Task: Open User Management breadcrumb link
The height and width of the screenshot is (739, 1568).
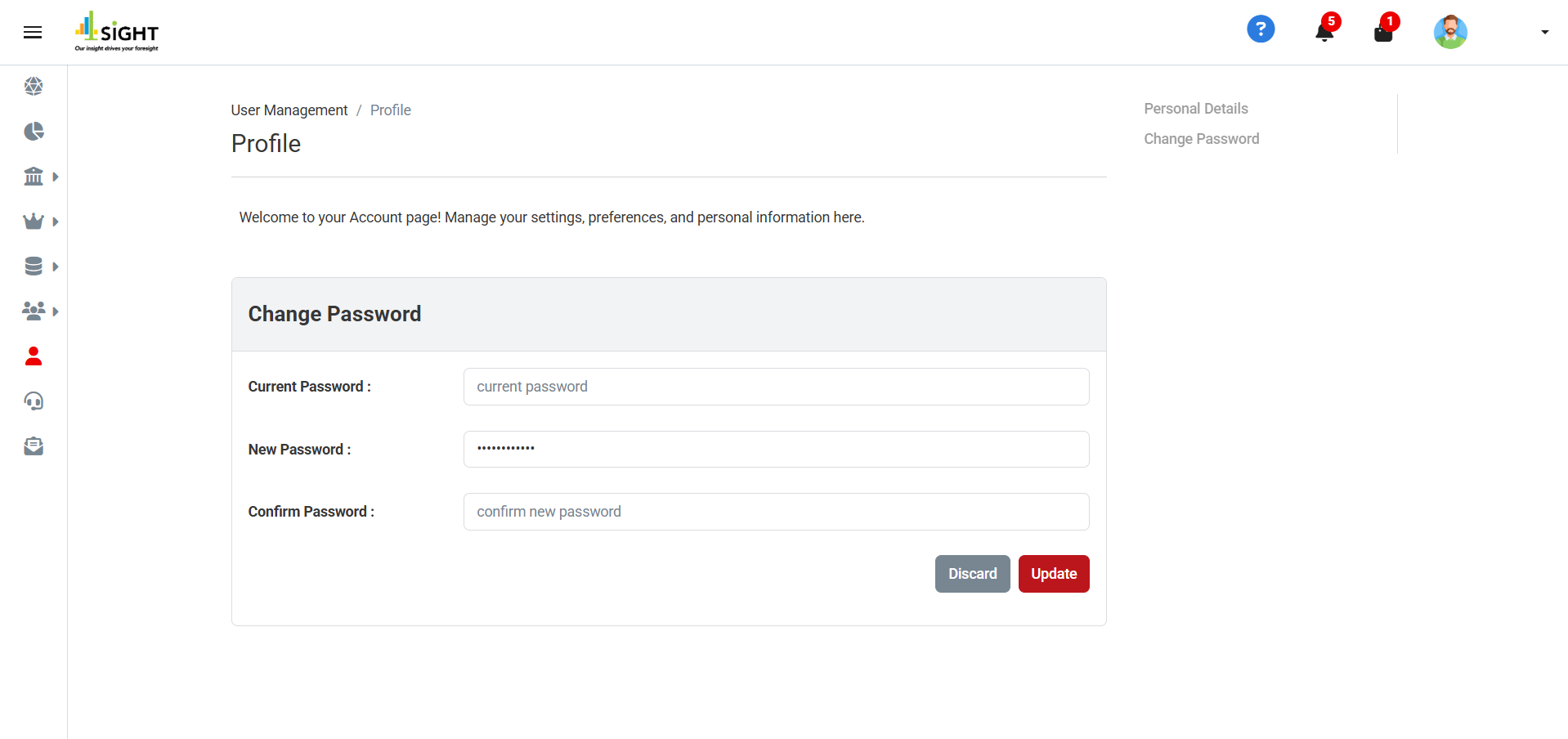Action: [289, 110]
